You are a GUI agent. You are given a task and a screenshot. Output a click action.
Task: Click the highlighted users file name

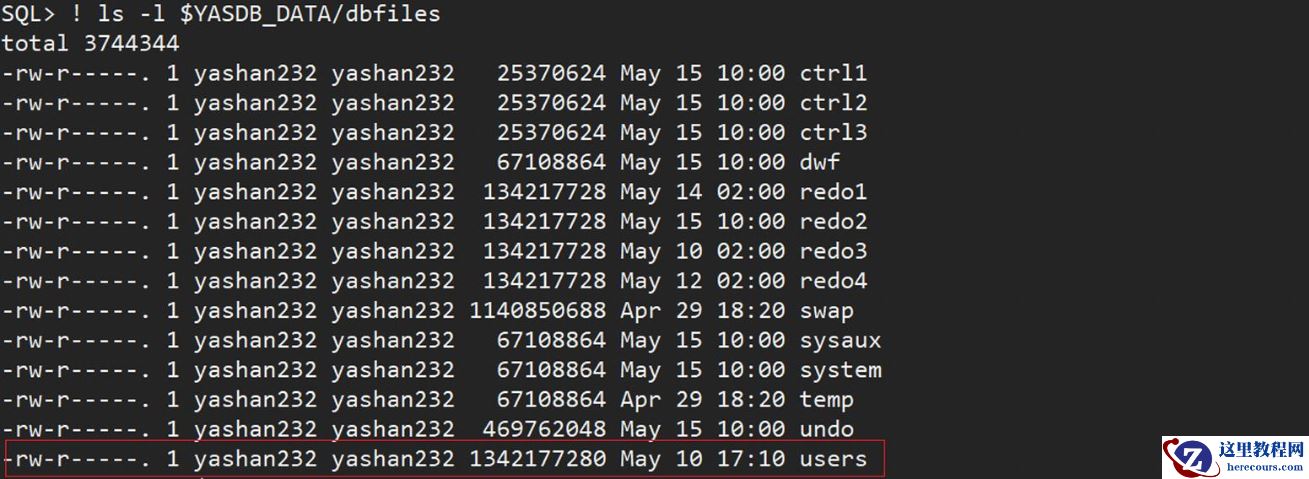[x=833, y=460]
